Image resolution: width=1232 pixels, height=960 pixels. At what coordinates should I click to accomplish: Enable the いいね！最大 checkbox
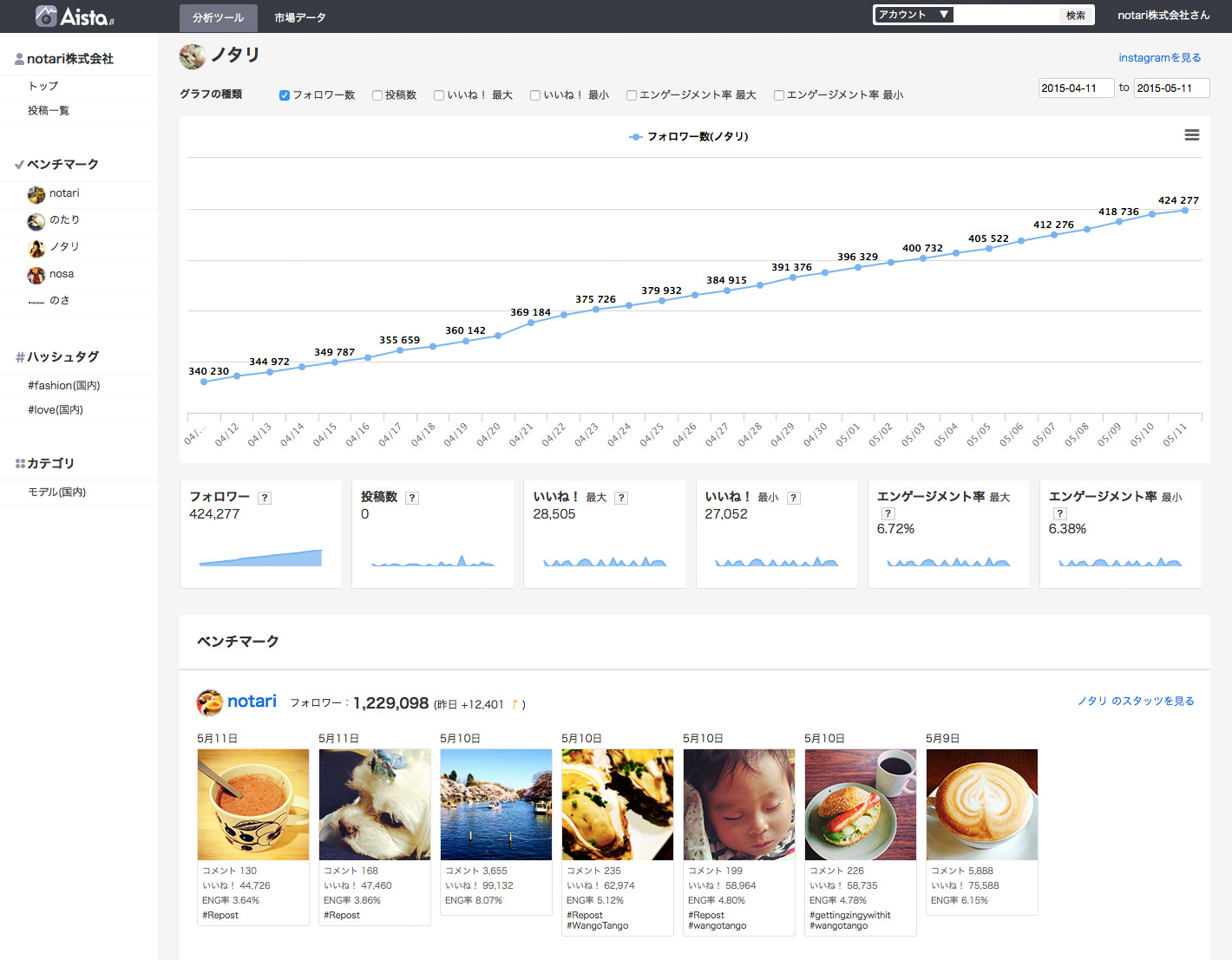(x=439, y=95)
